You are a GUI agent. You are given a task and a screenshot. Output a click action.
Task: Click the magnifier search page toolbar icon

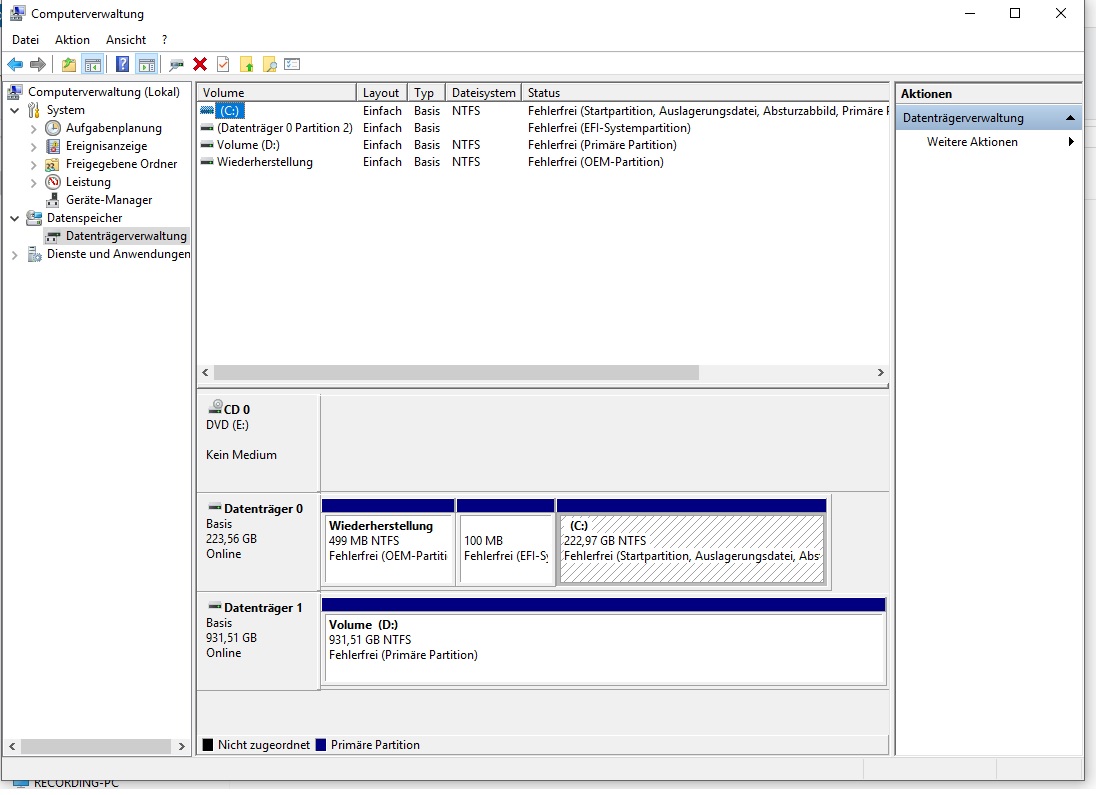click(269, 64)
